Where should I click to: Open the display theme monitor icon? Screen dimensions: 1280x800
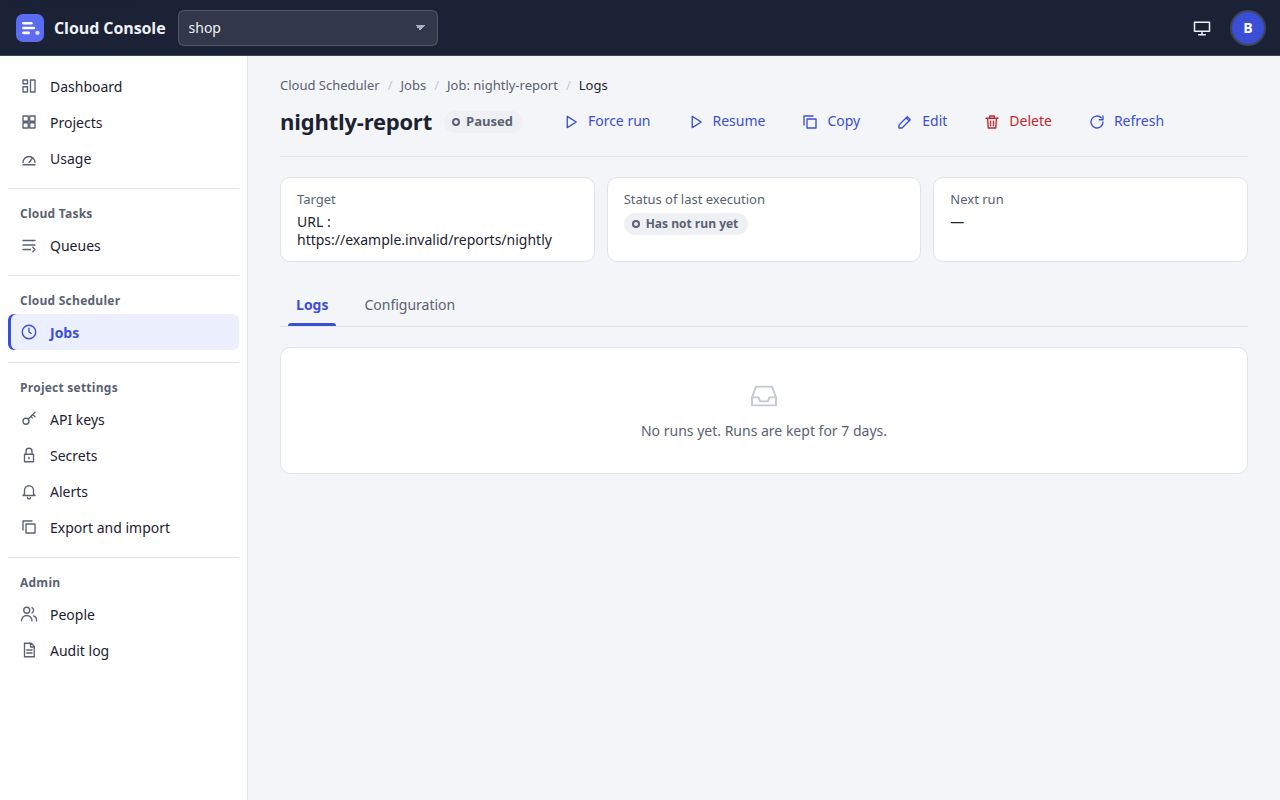click(1202, 28)
